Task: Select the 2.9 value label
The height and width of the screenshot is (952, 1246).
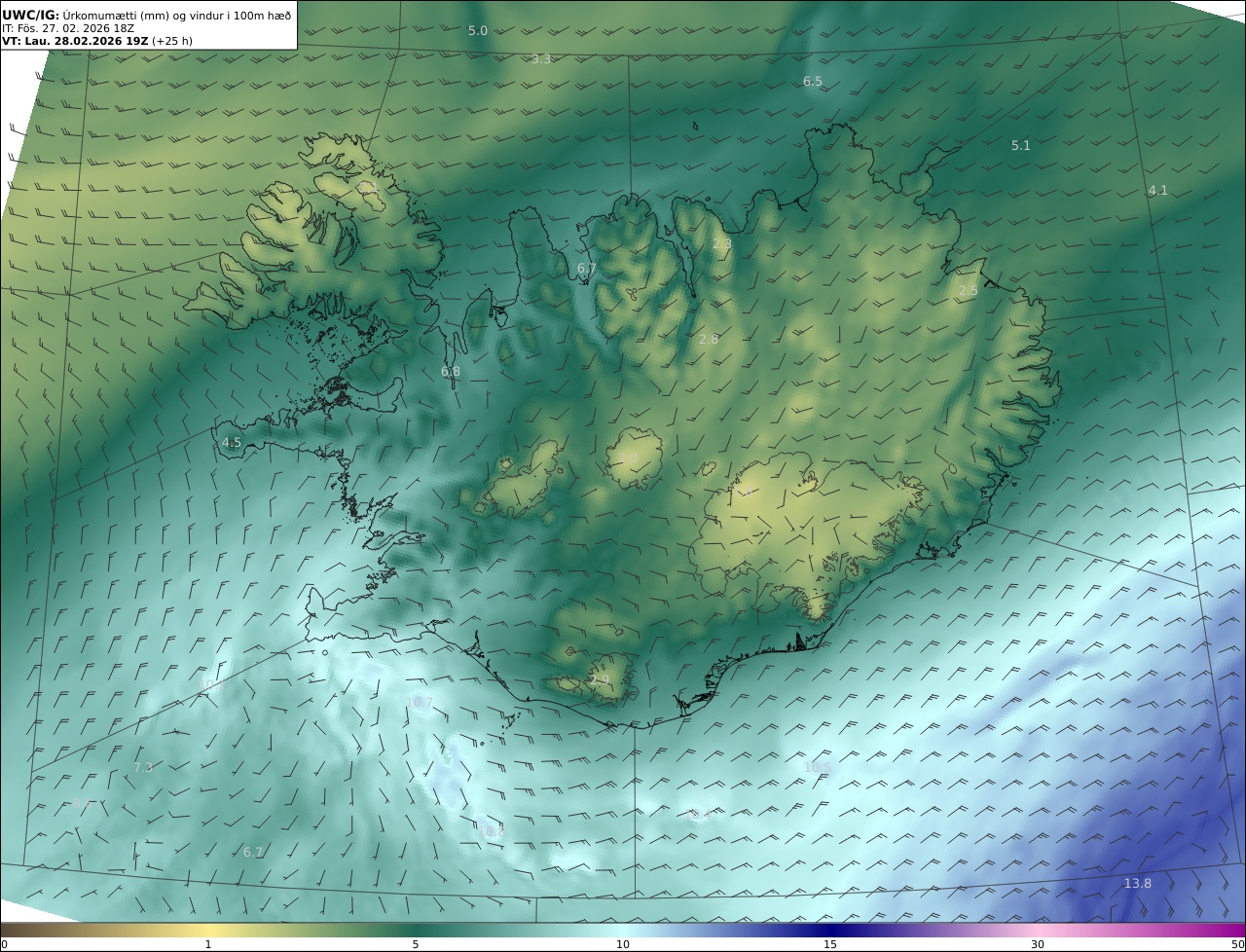Action: (600, 680)
